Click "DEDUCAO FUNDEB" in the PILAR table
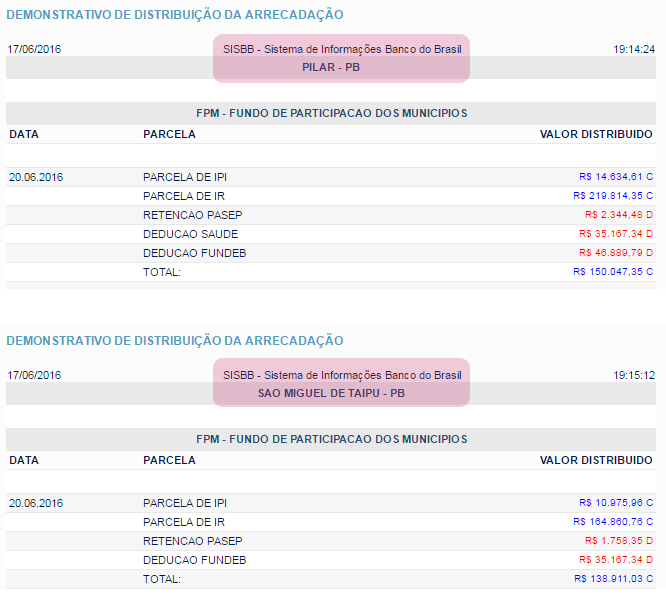 click(x=195, y=253)
